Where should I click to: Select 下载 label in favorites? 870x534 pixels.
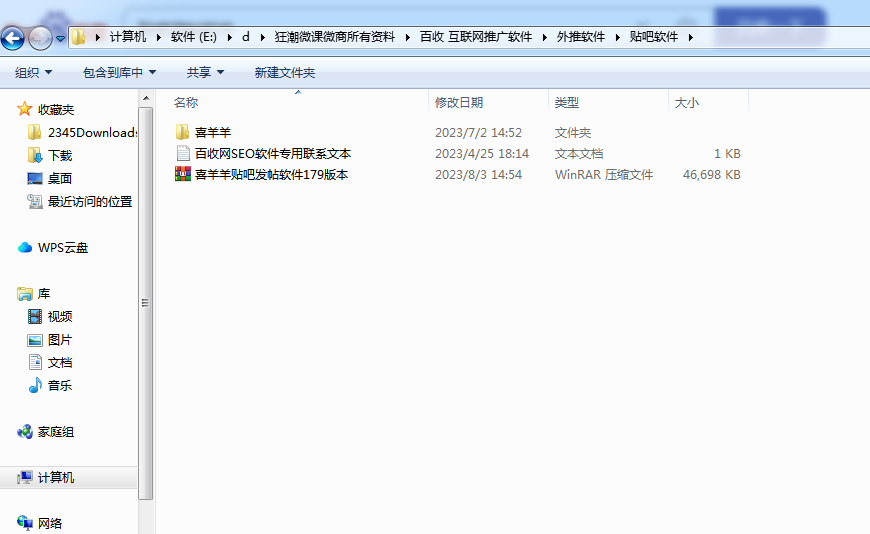(60, 155)
